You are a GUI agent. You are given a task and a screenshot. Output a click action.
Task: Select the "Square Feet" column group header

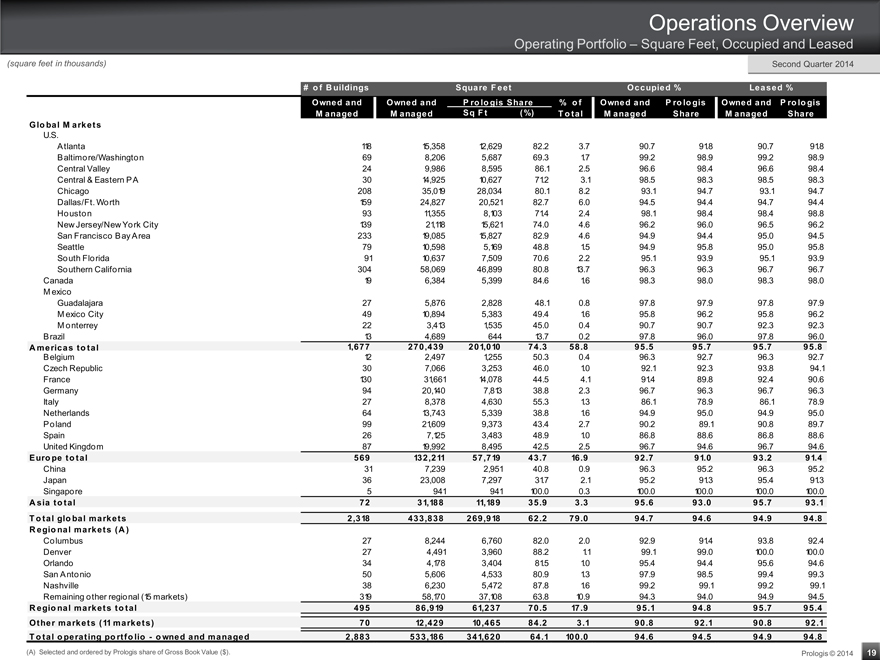coord(483,86)
